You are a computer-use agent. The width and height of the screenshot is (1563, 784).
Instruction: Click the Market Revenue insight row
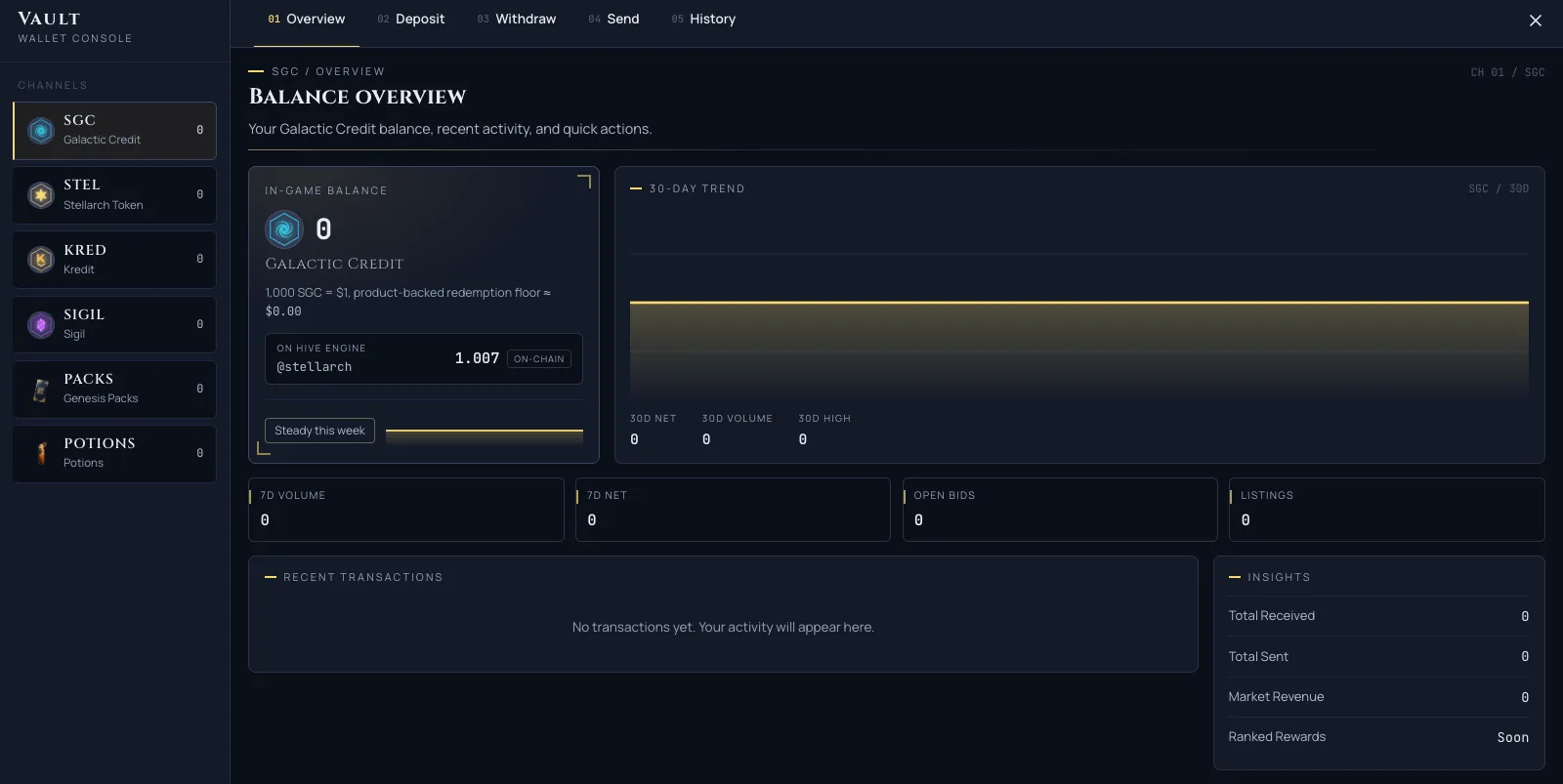point(1378,697)
